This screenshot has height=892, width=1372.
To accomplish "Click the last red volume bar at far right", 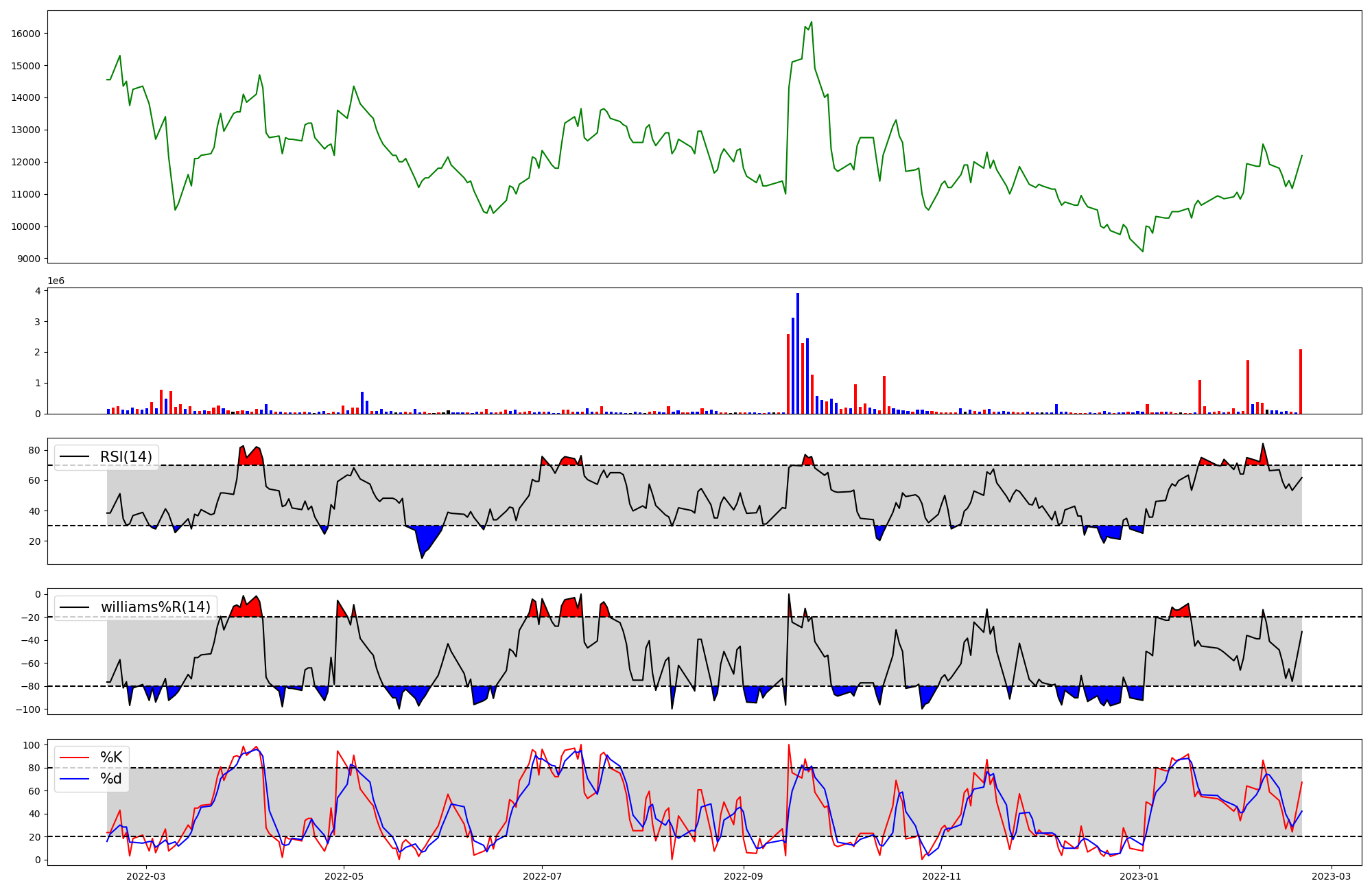I will (1301, 382).
